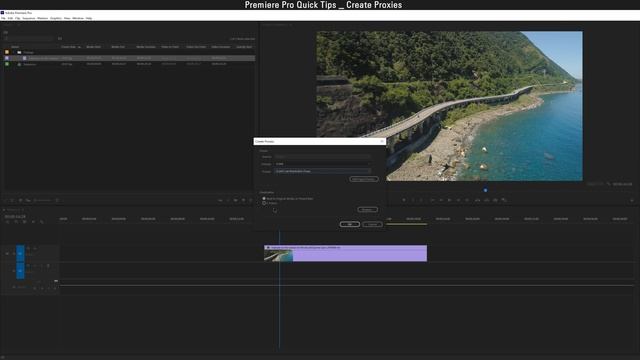Toggle V1 track output eye
Image resolution: width=640 pixels, height=360 pixels.
[x=34, y=248]
